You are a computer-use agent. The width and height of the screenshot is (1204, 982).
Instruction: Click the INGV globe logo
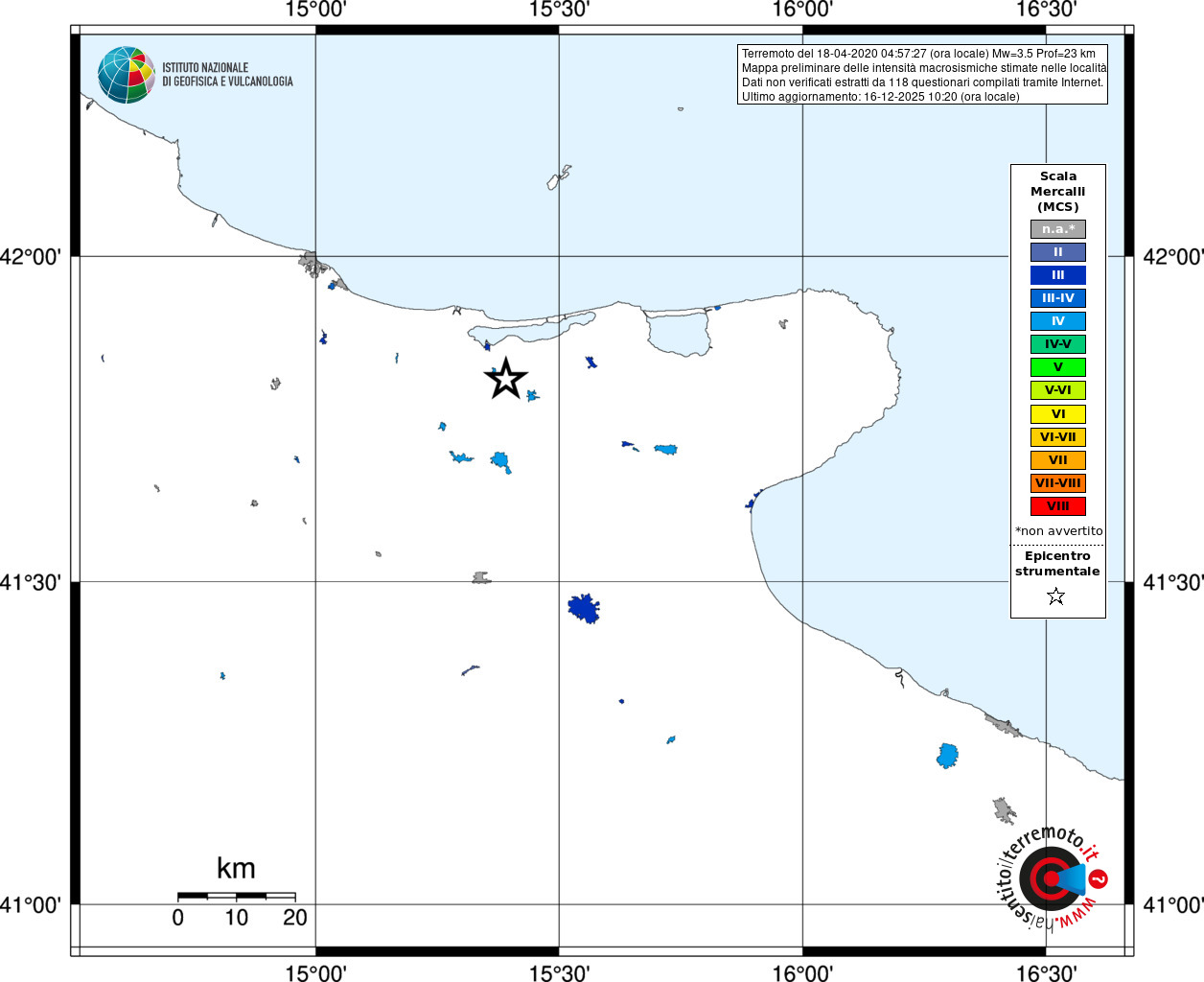tap(127, 75)
